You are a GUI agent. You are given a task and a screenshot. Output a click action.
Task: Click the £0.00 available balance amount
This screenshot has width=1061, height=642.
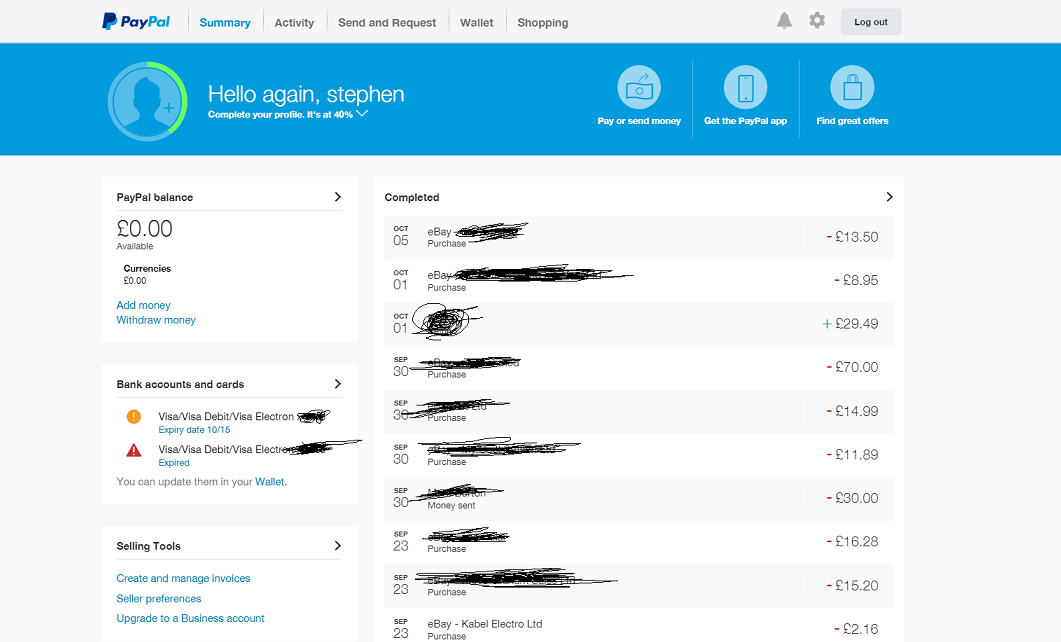click(x=144, y=229)
